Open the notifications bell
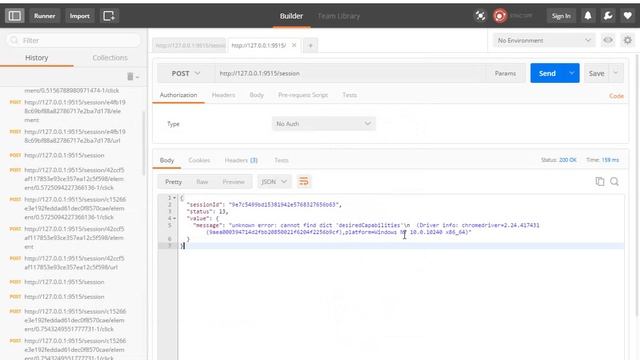This screenshot has height=360, width=640. pyautogui.click(x=588, y=16)
